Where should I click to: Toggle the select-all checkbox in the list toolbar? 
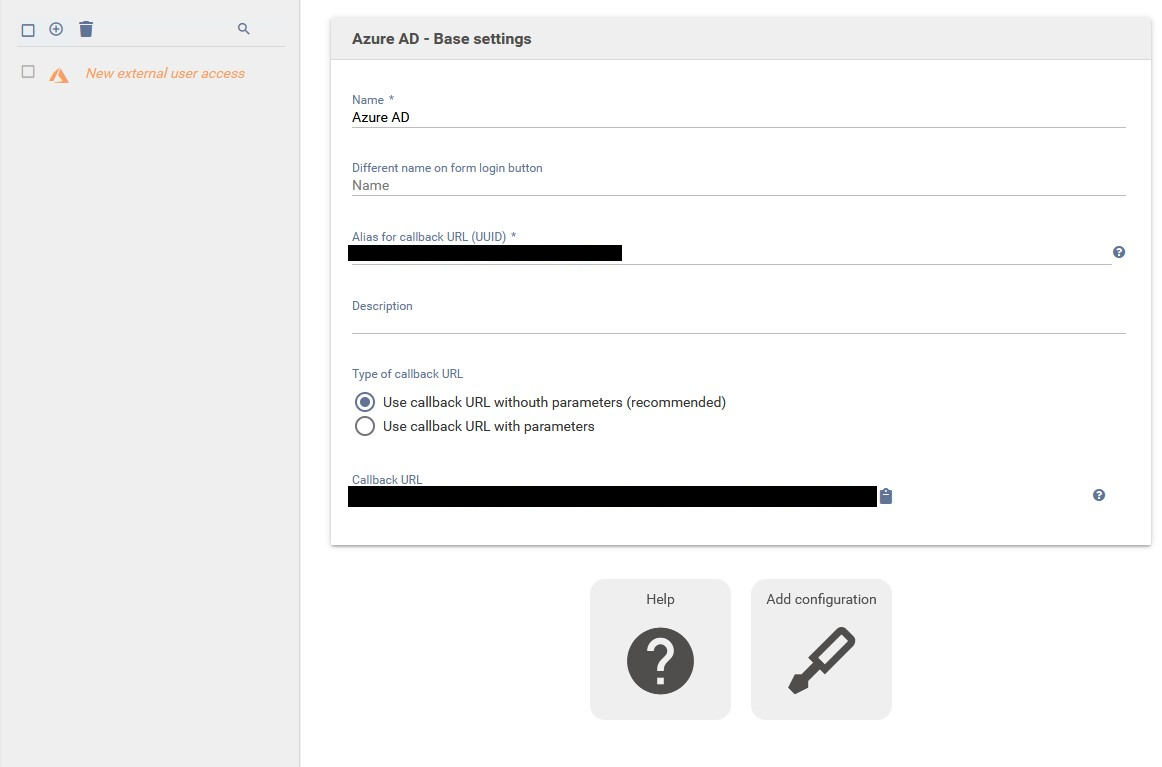point(28,30)
